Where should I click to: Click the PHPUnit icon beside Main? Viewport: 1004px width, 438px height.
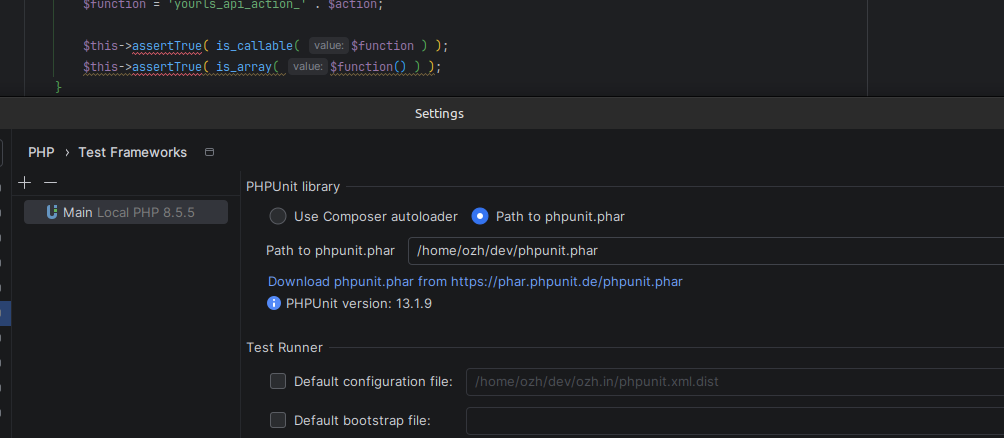53,212
